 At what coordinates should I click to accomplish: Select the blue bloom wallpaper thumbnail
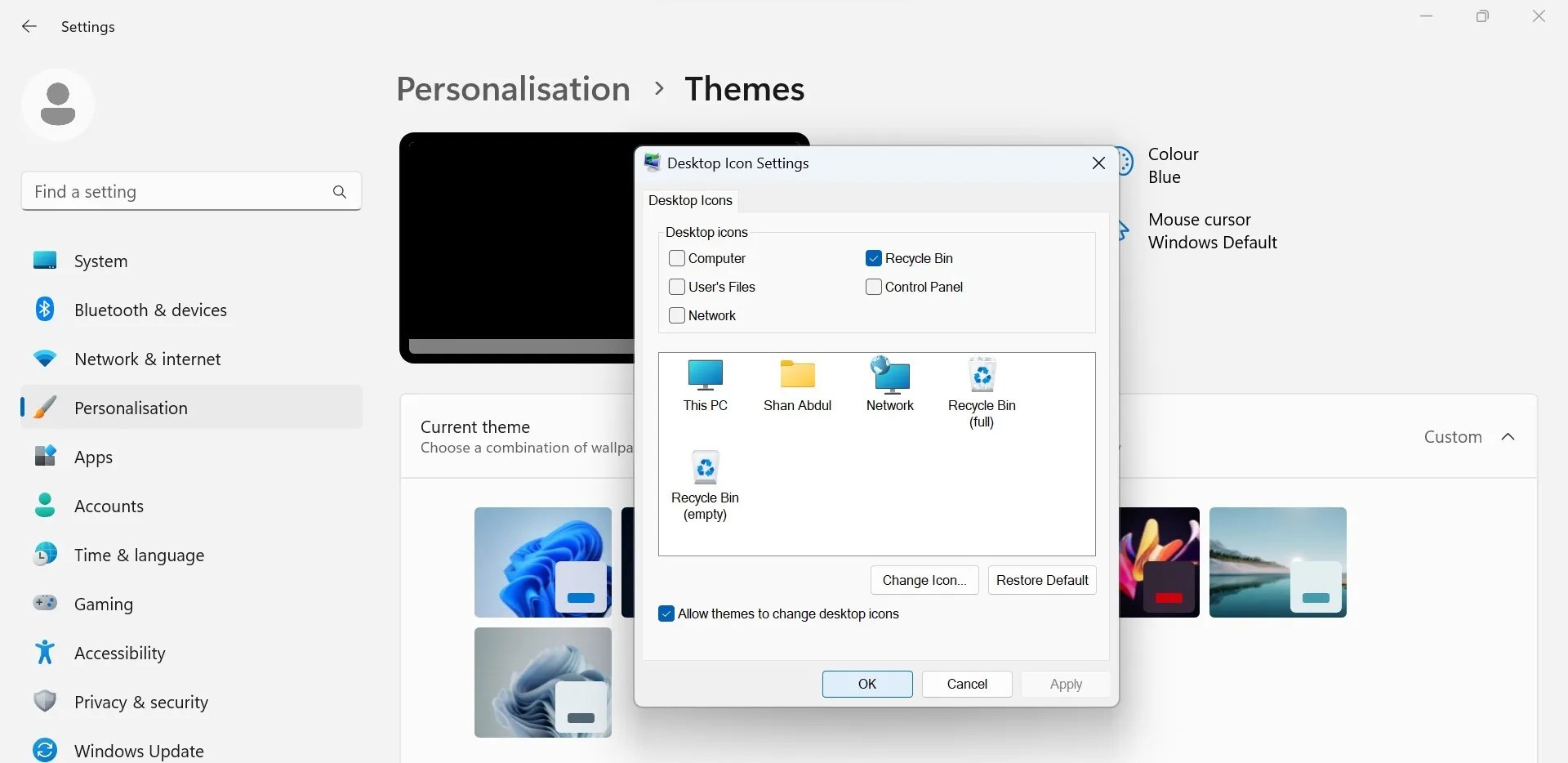coord(542,562)
